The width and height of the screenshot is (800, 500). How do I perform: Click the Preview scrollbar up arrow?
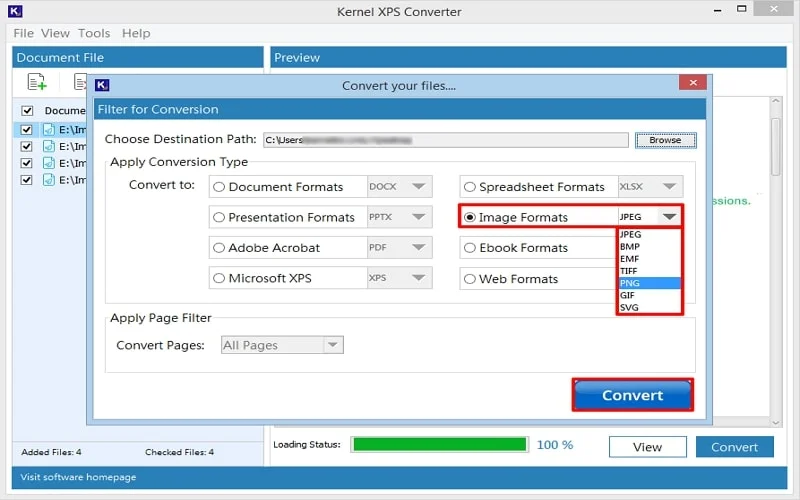[x=776, y=101]
